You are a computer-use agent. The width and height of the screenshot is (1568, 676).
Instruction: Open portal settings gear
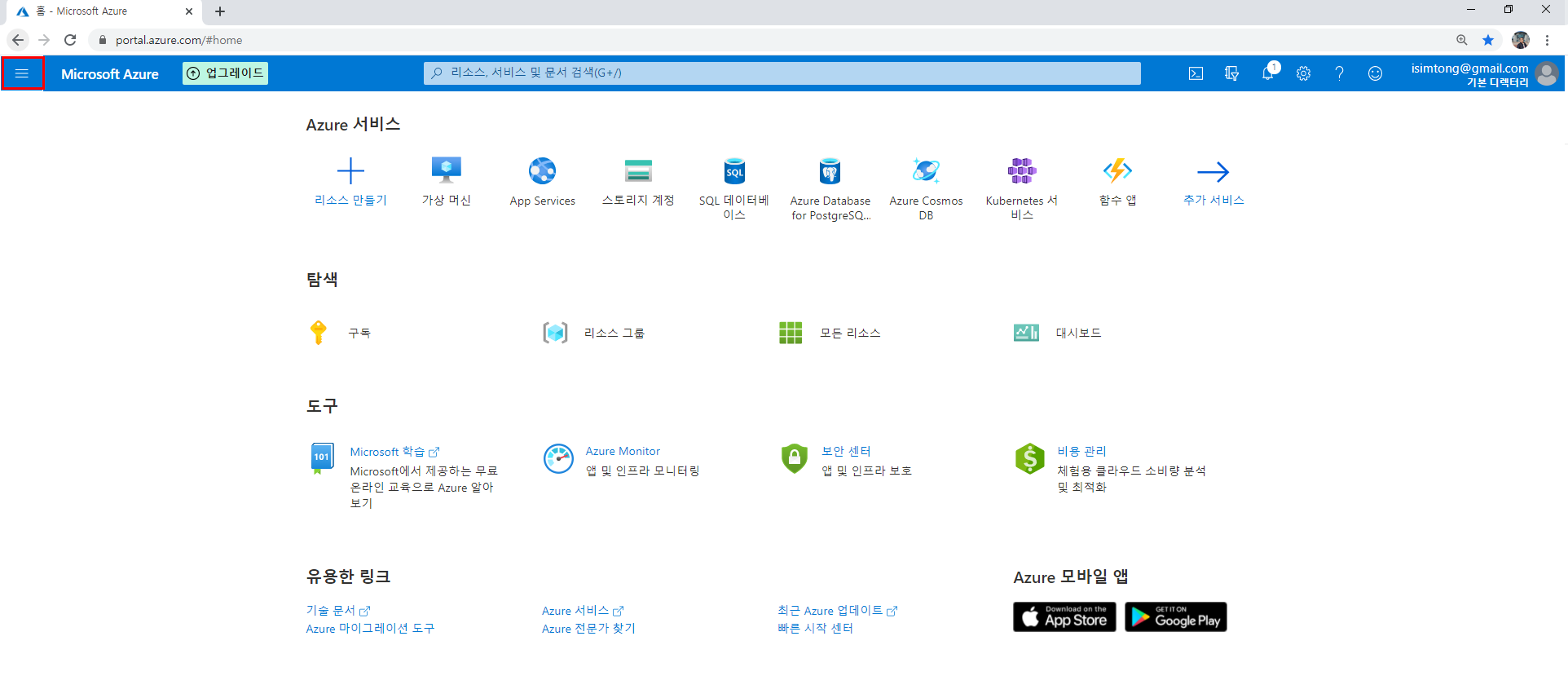click(1303, 73)
